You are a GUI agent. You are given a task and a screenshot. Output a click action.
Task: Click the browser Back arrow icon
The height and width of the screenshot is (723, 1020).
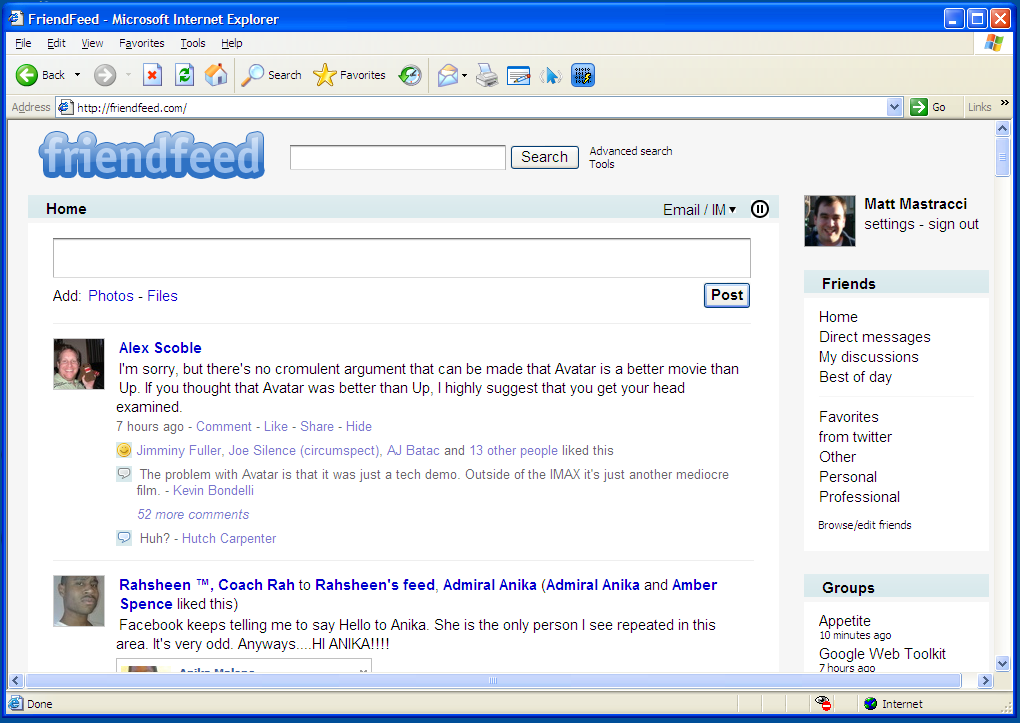tap(27, 75)
